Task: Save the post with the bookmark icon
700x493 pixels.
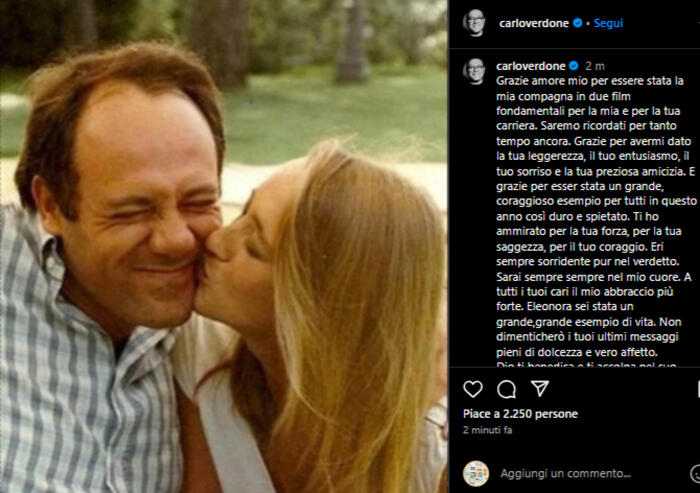Action: click(x=697, y=389)
